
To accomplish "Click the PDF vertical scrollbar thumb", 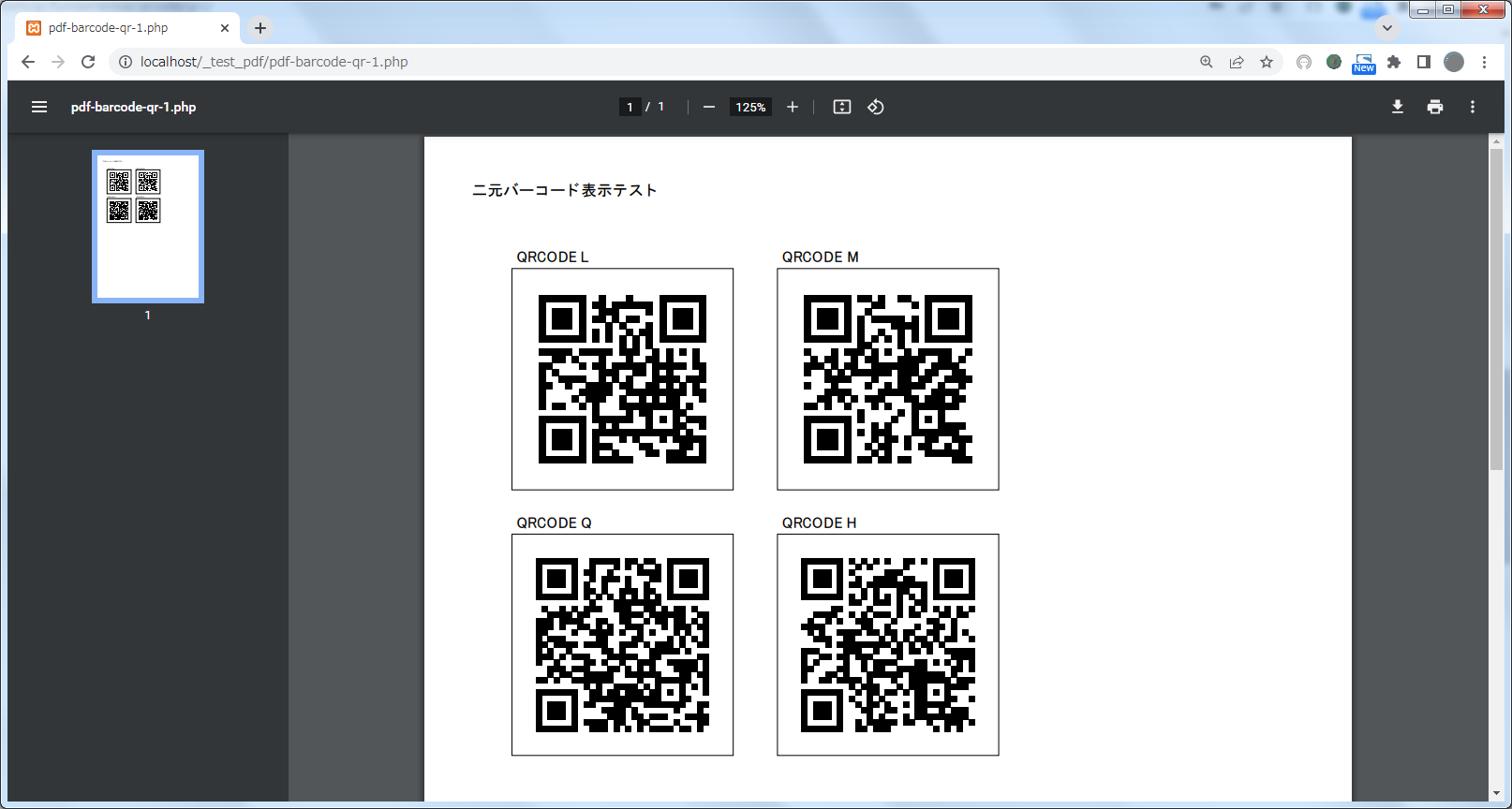I will (x=1496, y=309).
